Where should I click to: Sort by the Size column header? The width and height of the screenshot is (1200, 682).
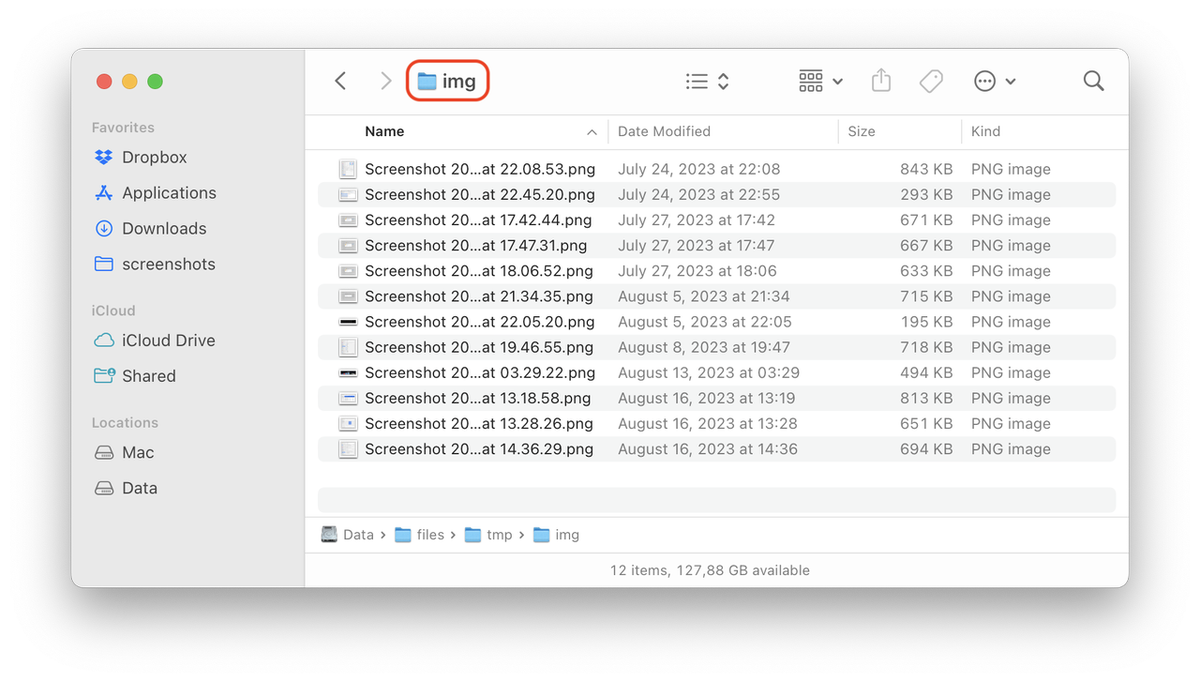(x=861, y=131)
